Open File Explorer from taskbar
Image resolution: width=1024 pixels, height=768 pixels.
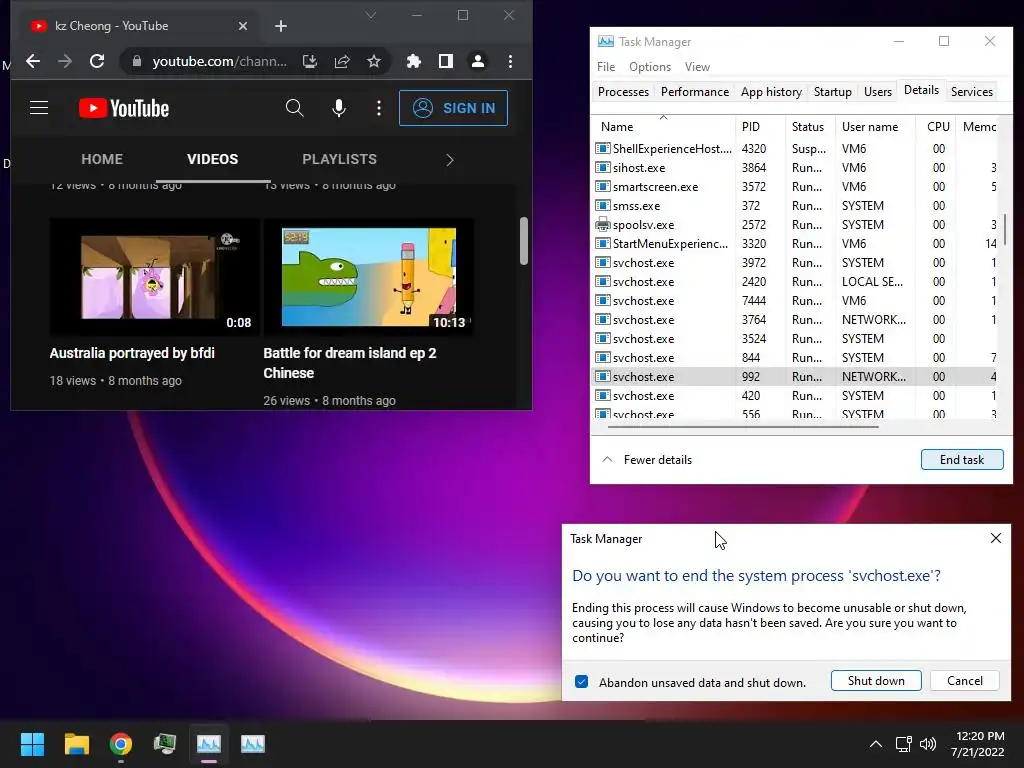coord(76,744)
